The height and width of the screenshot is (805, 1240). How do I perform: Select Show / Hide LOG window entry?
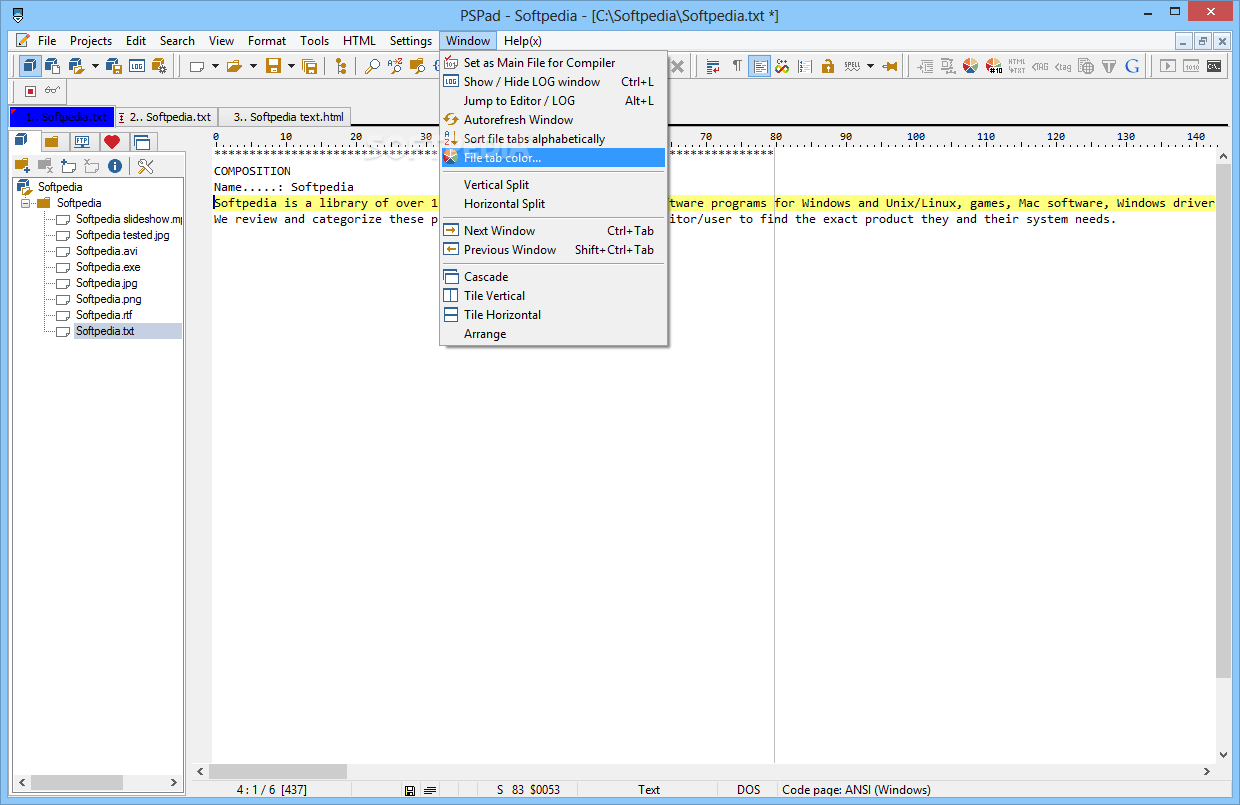553,82
